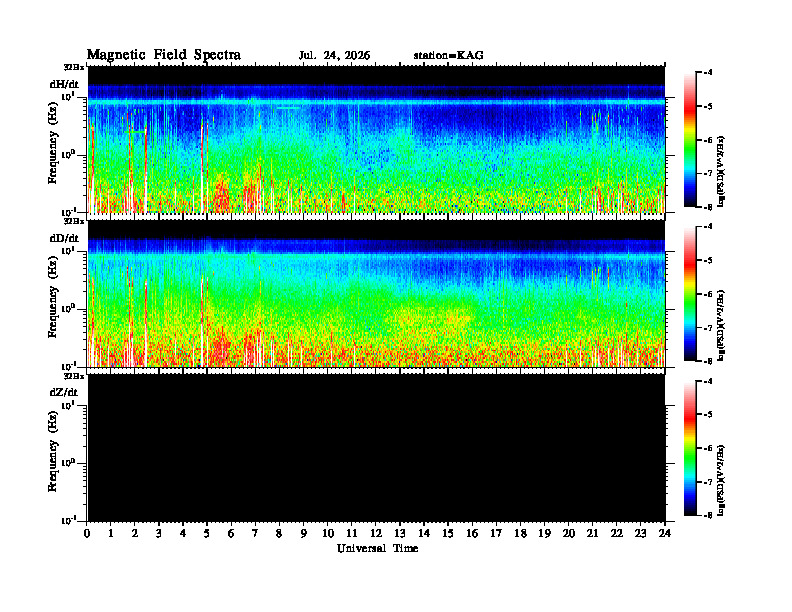Select the dH/dt panel label

coord(64,83)
